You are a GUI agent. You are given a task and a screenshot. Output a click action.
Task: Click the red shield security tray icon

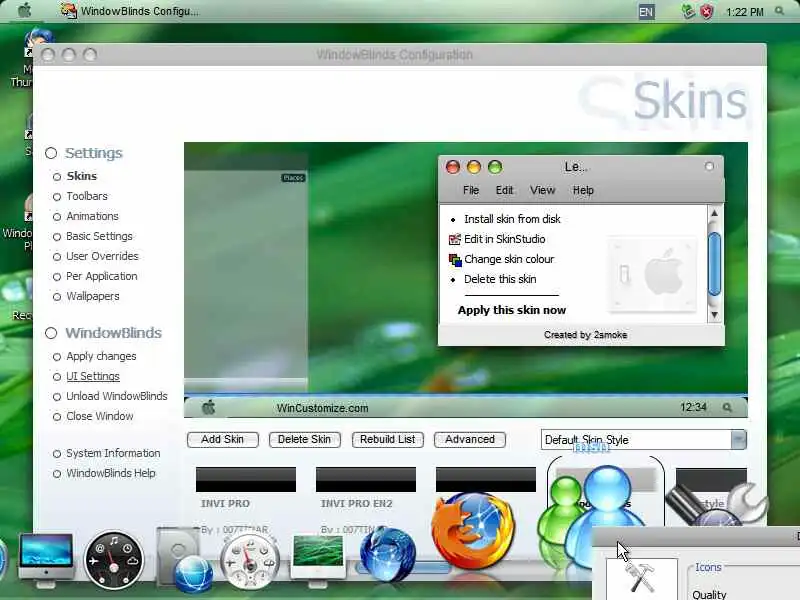pyautogui.click(x=707, y=12)
